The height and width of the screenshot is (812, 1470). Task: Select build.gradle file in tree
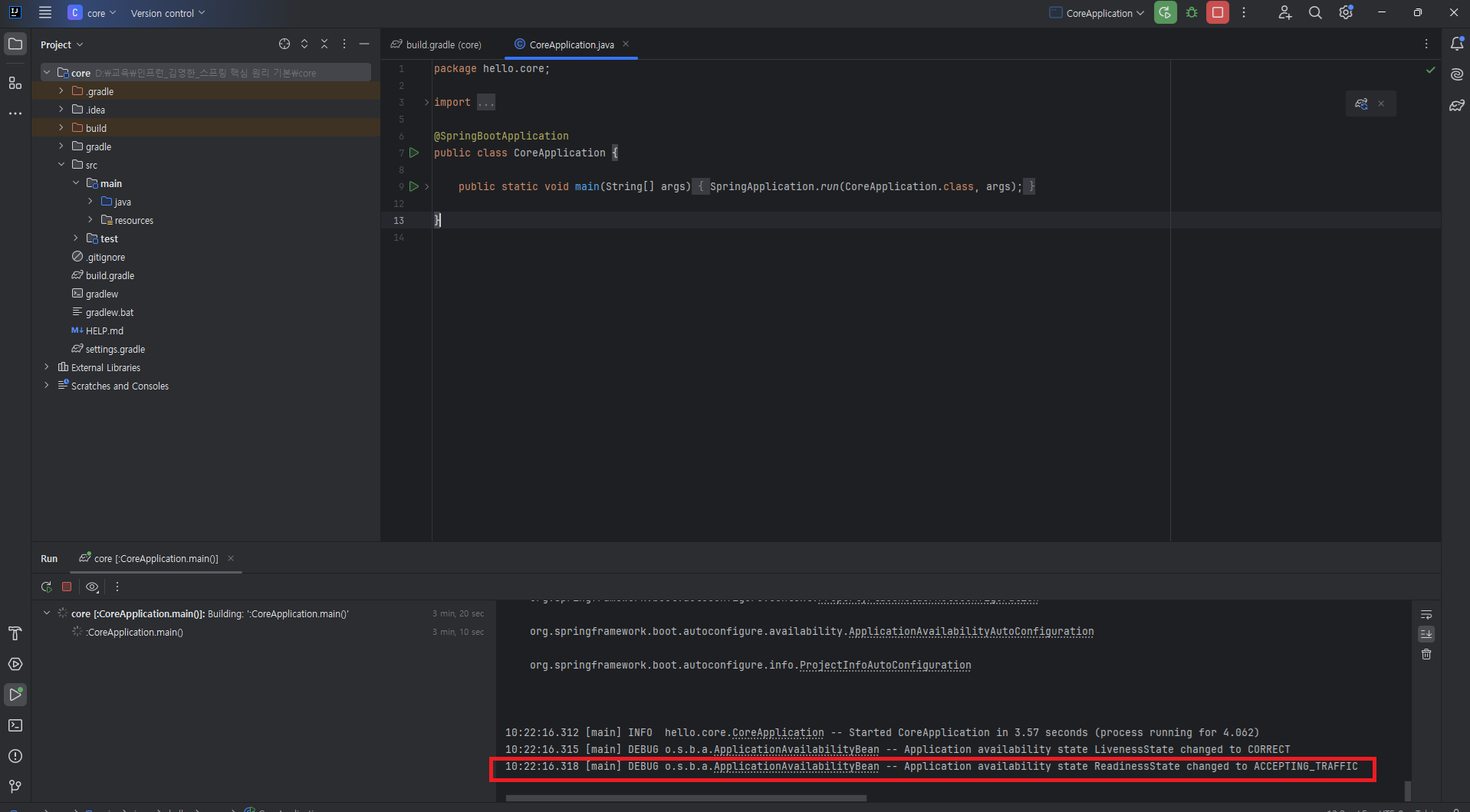[x=110, y=275]
